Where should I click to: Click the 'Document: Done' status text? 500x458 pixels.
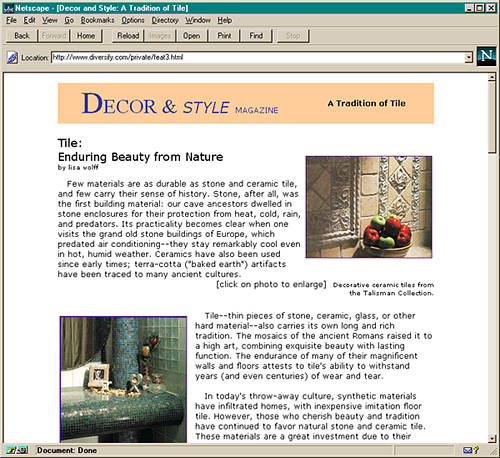[x=67, y=450]
